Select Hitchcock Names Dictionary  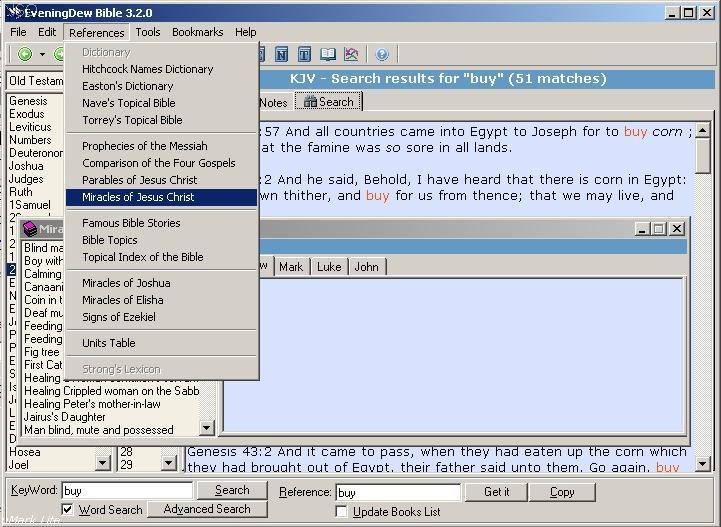[161, 69]
